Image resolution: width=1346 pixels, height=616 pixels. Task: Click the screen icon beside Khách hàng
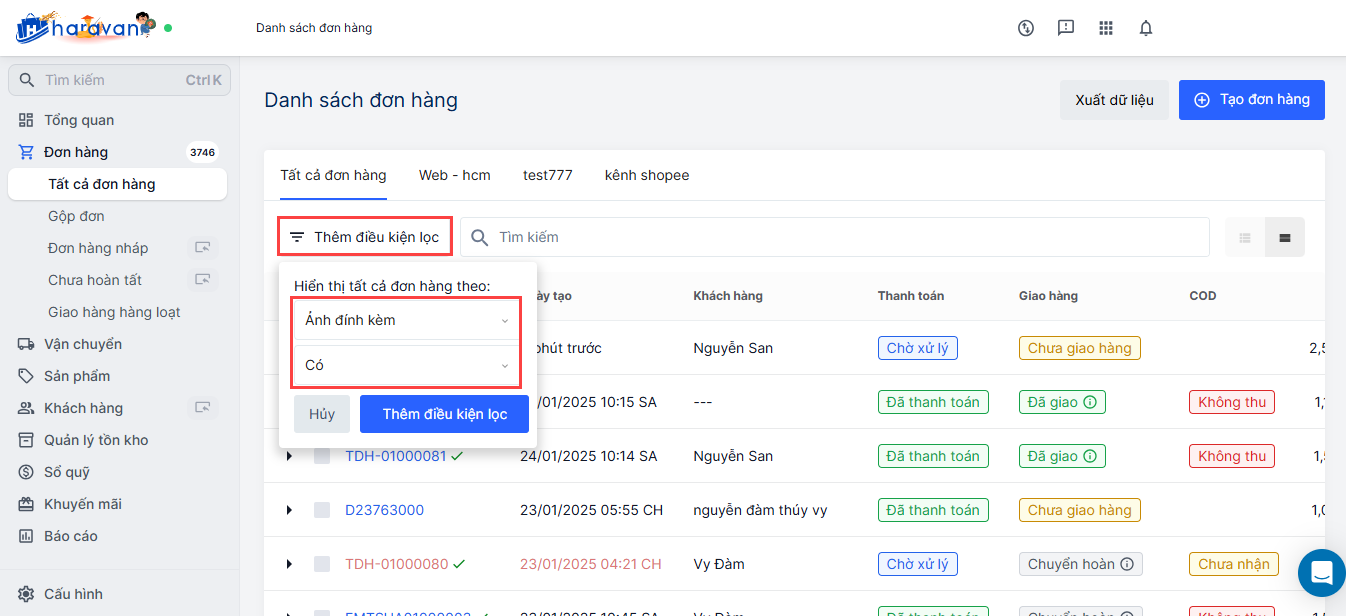point(203,408)
